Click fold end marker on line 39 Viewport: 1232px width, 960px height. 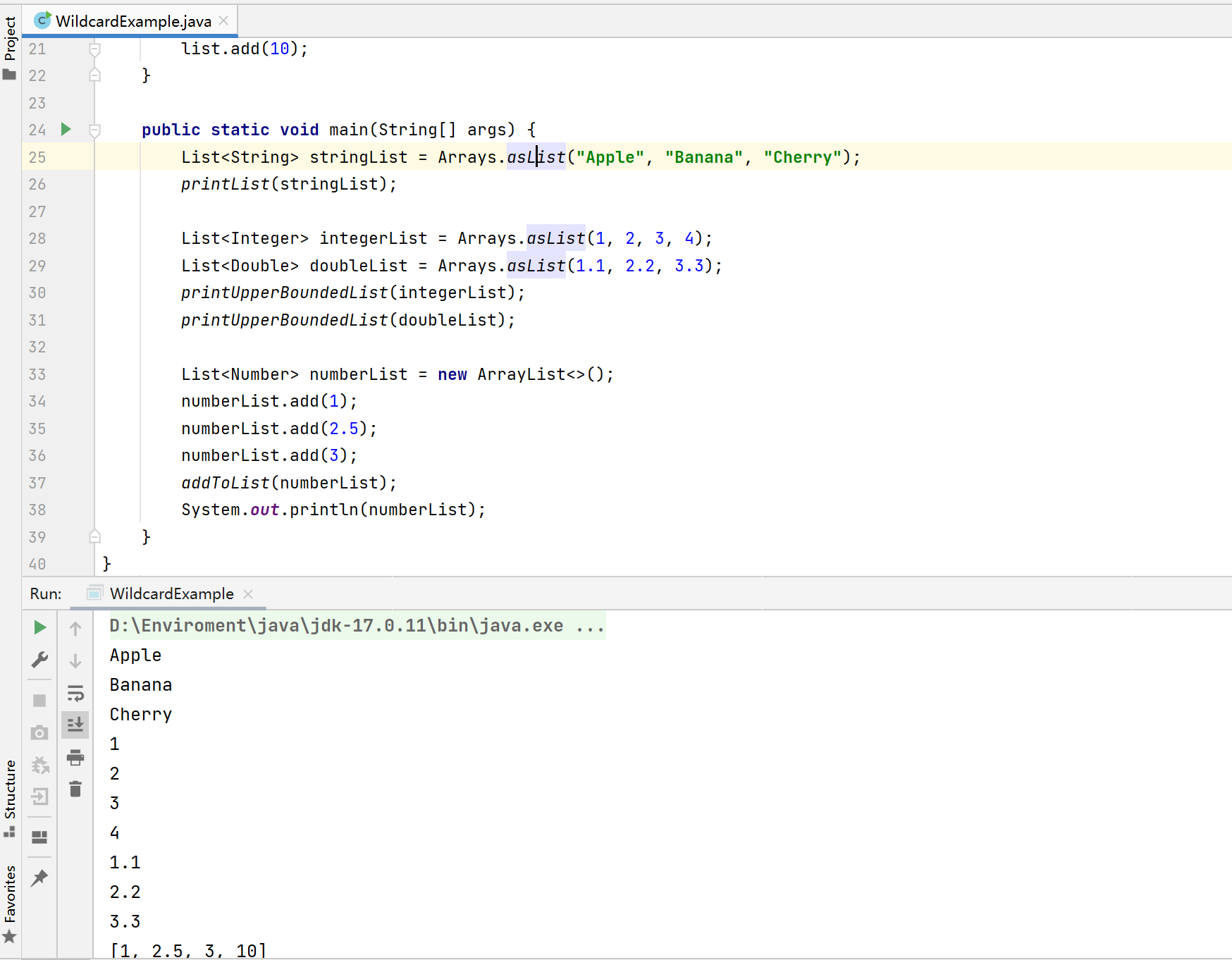click(94, 537)
